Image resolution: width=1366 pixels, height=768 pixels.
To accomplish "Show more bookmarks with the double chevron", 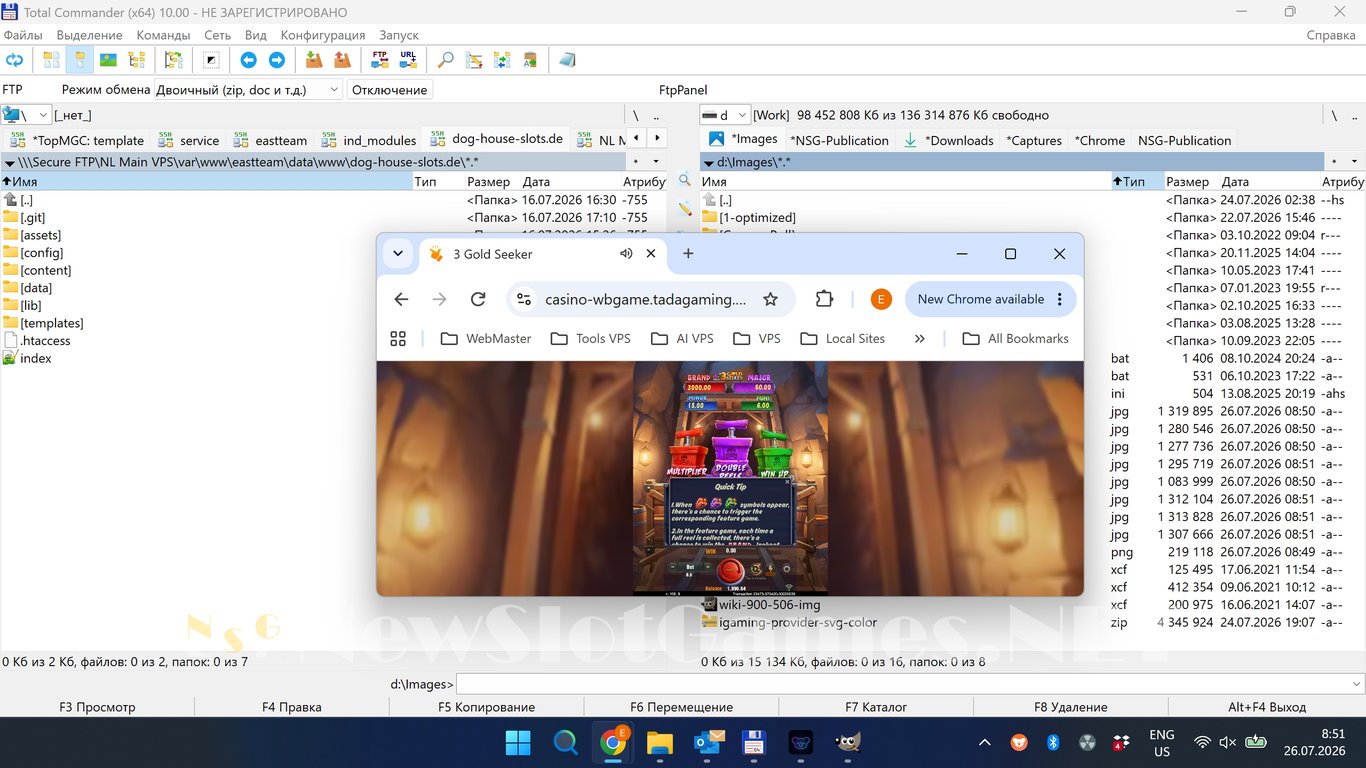I will (920, 338).
